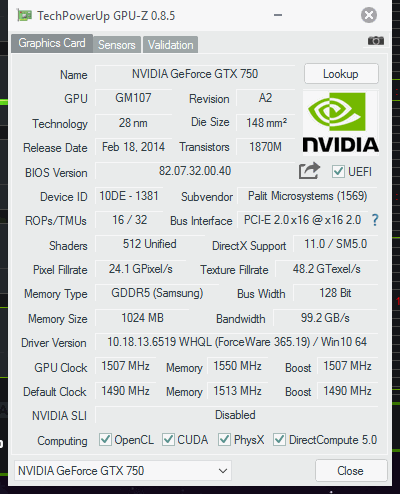Screen dimensions: 400x494
Task: Toggle the UEFI checkbox
Action: point(338,171)
